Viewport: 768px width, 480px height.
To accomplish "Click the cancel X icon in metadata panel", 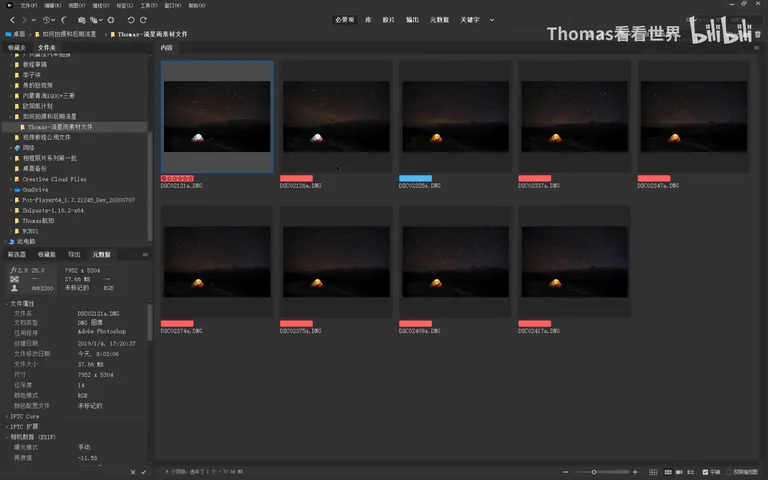I will tap(133, 472).
